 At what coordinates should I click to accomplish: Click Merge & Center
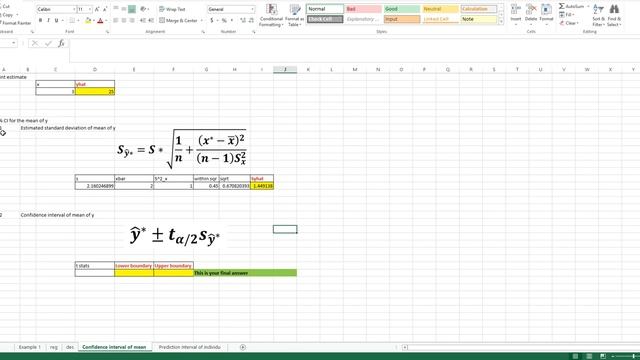click(x=178, y=20)
